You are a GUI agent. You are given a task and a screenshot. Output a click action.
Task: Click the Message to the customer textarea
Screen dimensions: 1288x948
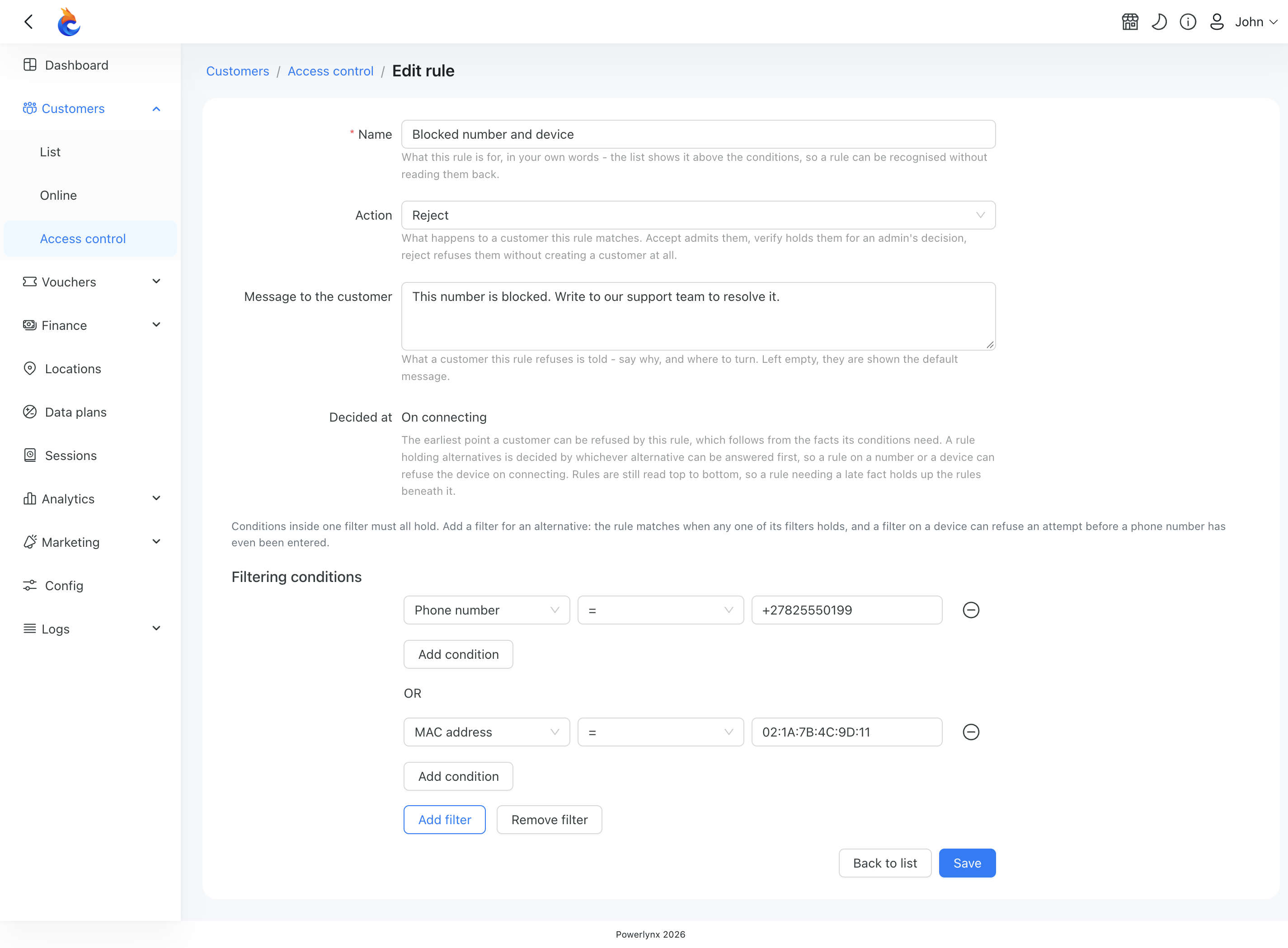[698, 316]
